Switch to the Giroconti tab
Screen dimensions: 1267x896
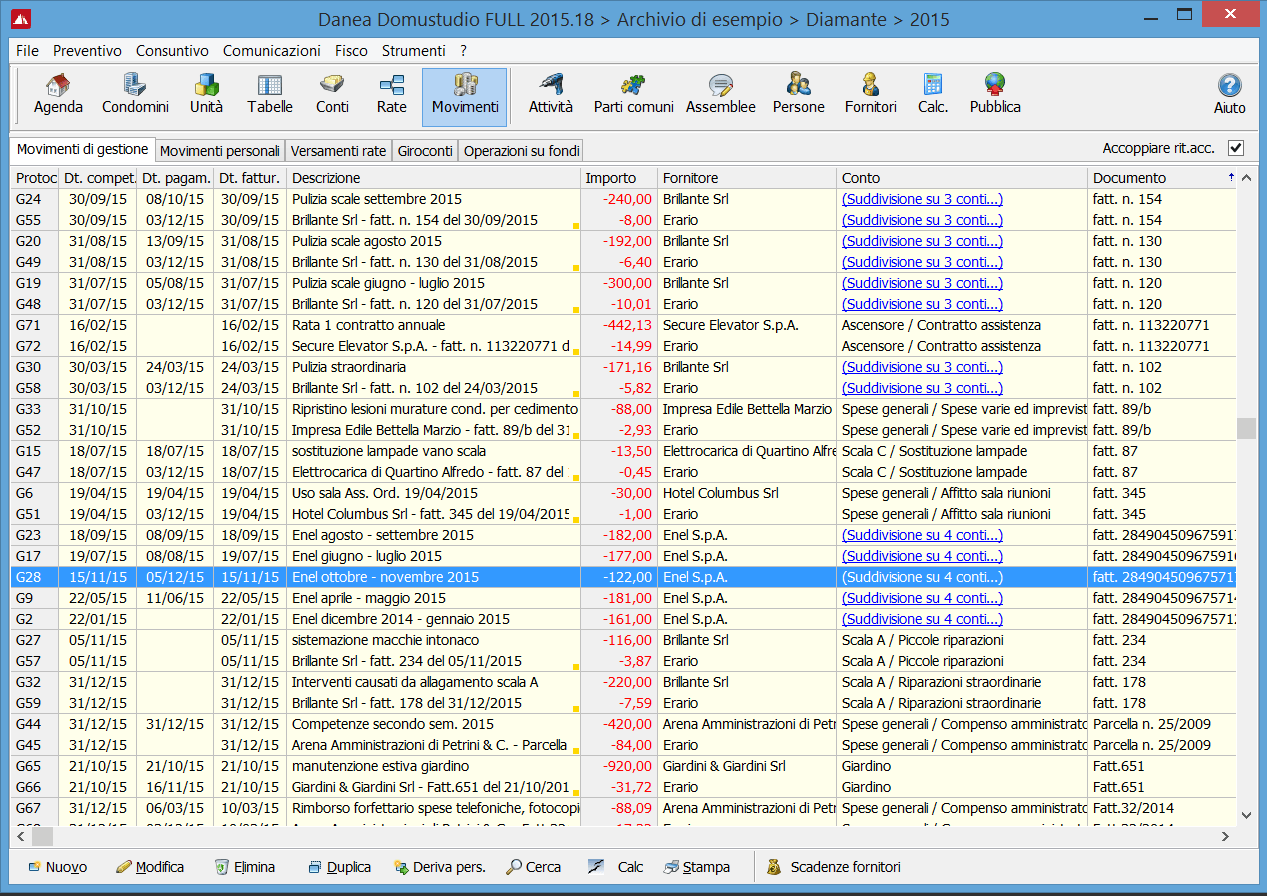click(x=425, y=151)
